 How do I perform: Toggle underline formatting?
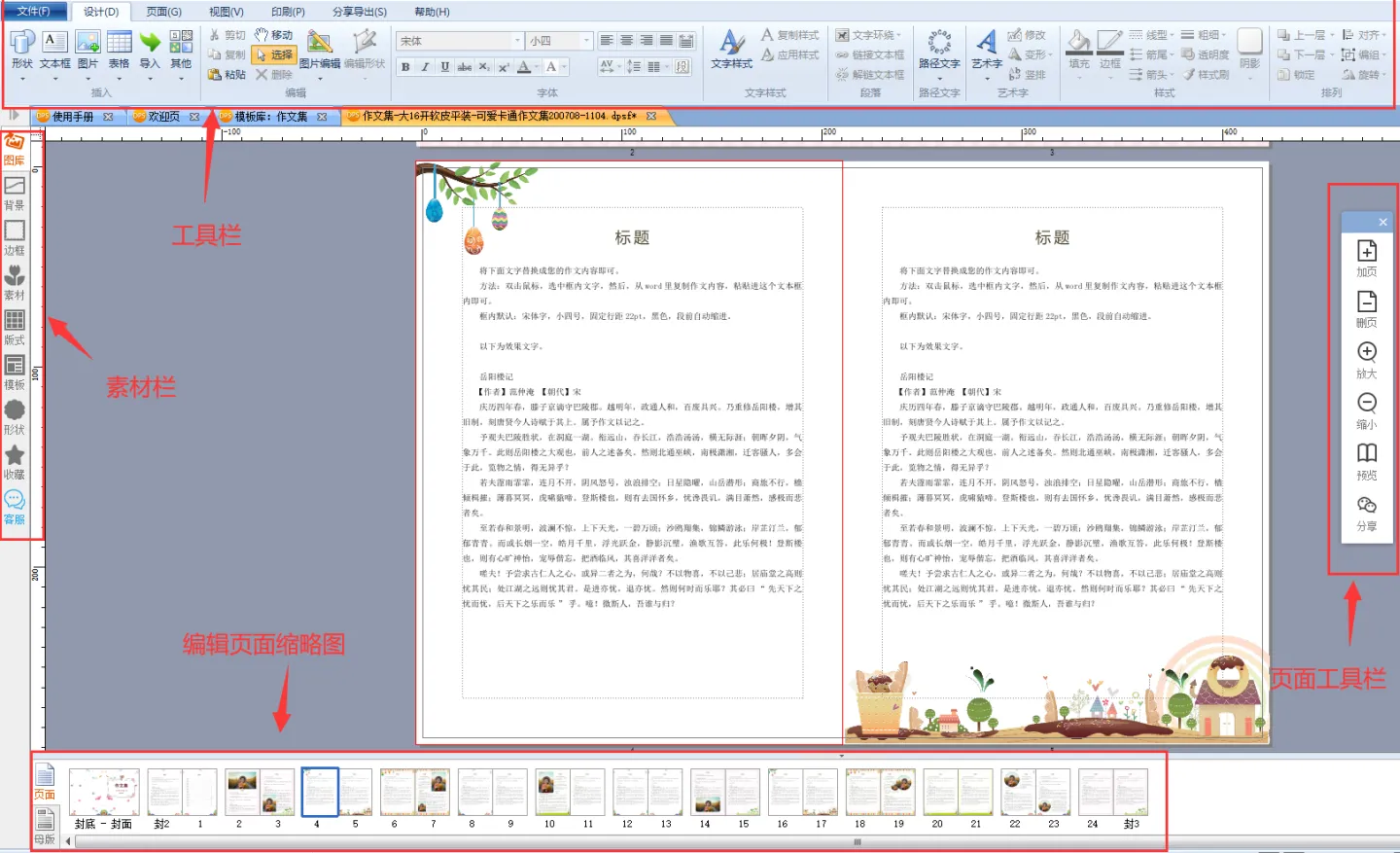[x=444, y=67]
